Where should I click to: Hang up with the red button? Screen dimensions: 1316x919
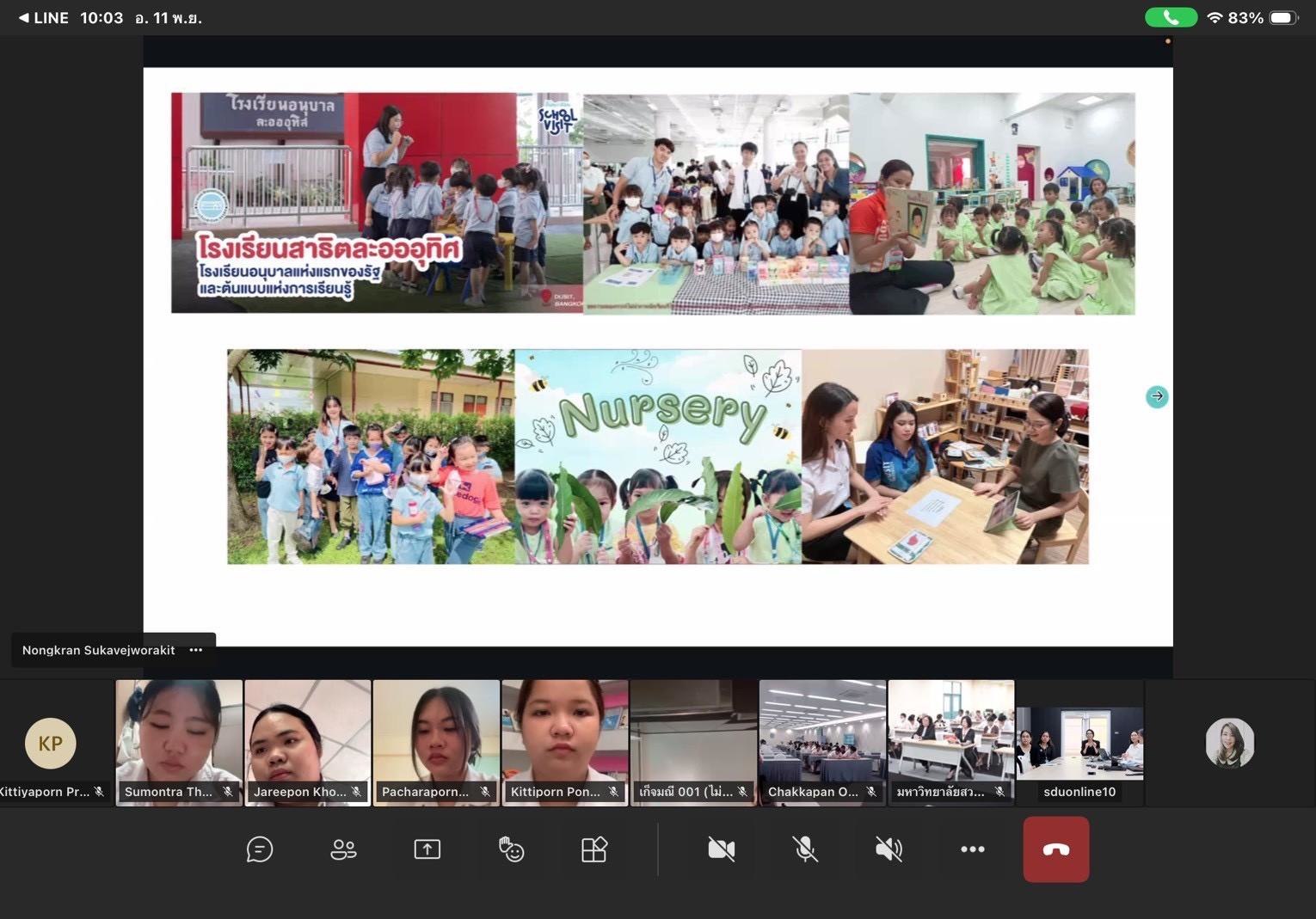pyautogui.click(x=1055, y=849)
